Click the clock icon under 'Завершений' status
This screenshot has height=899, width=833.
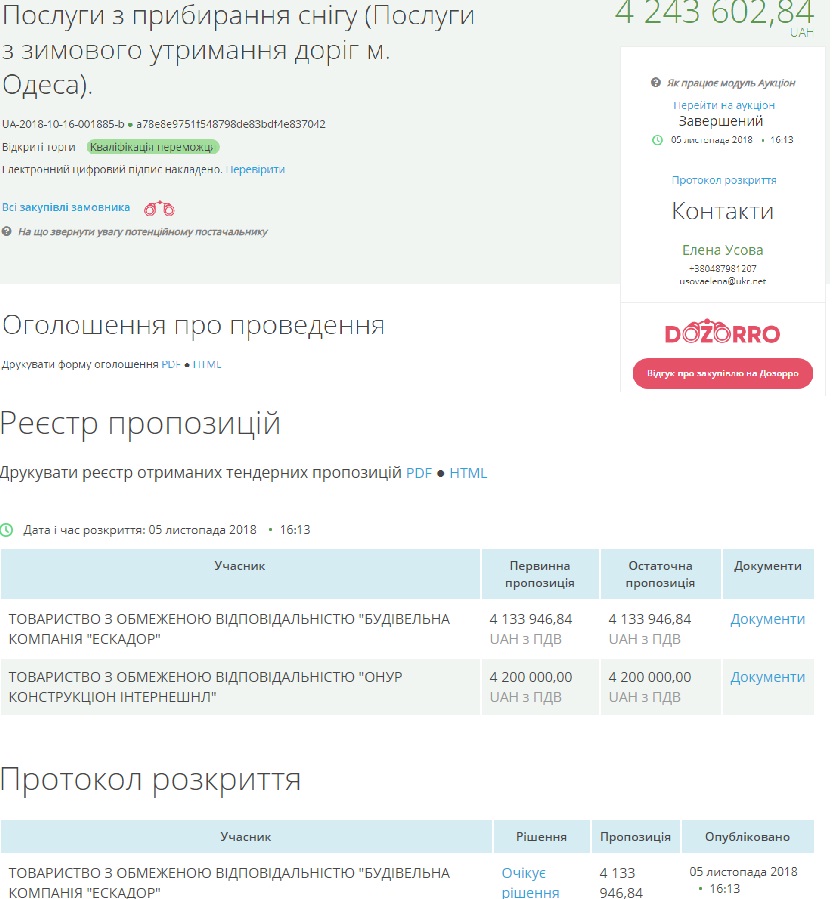coord(657,140)
